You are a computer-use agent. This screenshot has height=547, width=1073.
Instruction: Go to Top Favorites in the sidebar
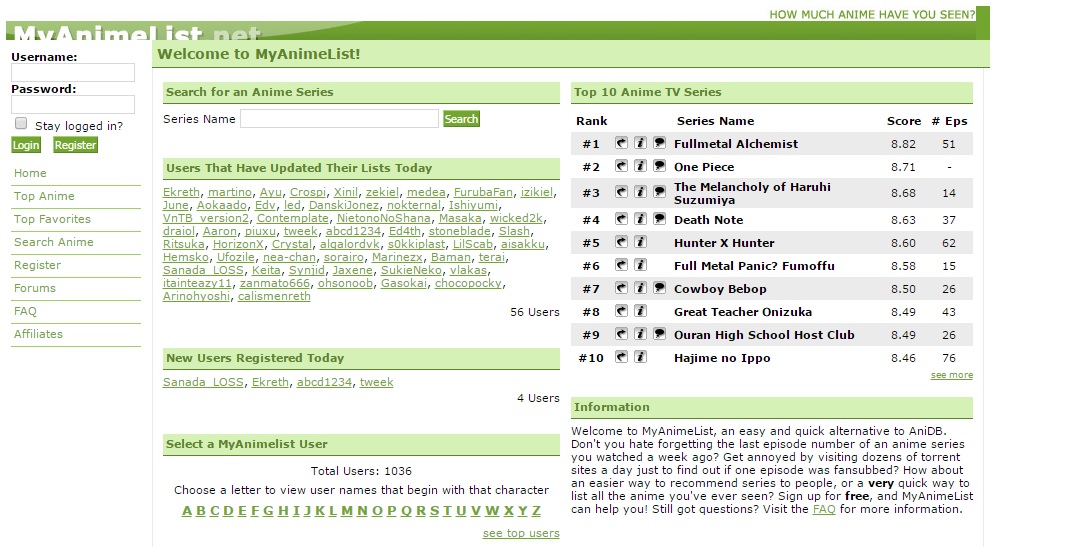coord(52,219)
